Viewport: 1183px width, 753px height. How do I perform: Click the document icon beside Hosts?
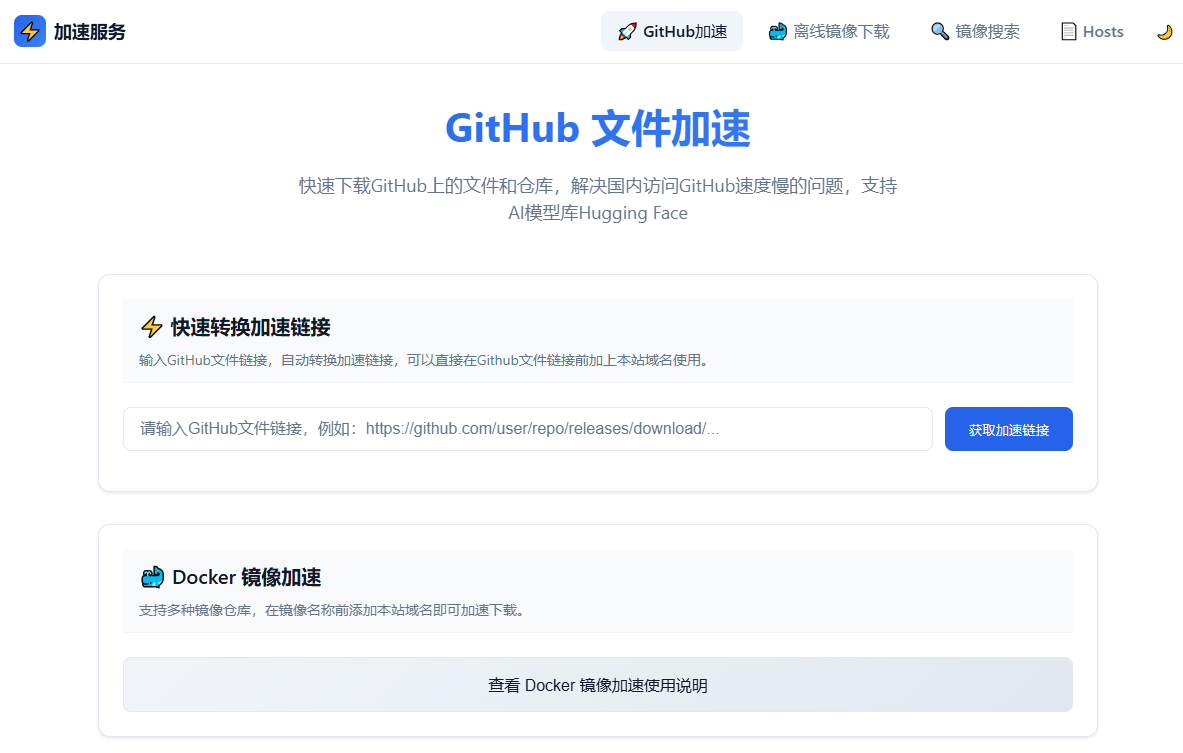[1068, 32]
